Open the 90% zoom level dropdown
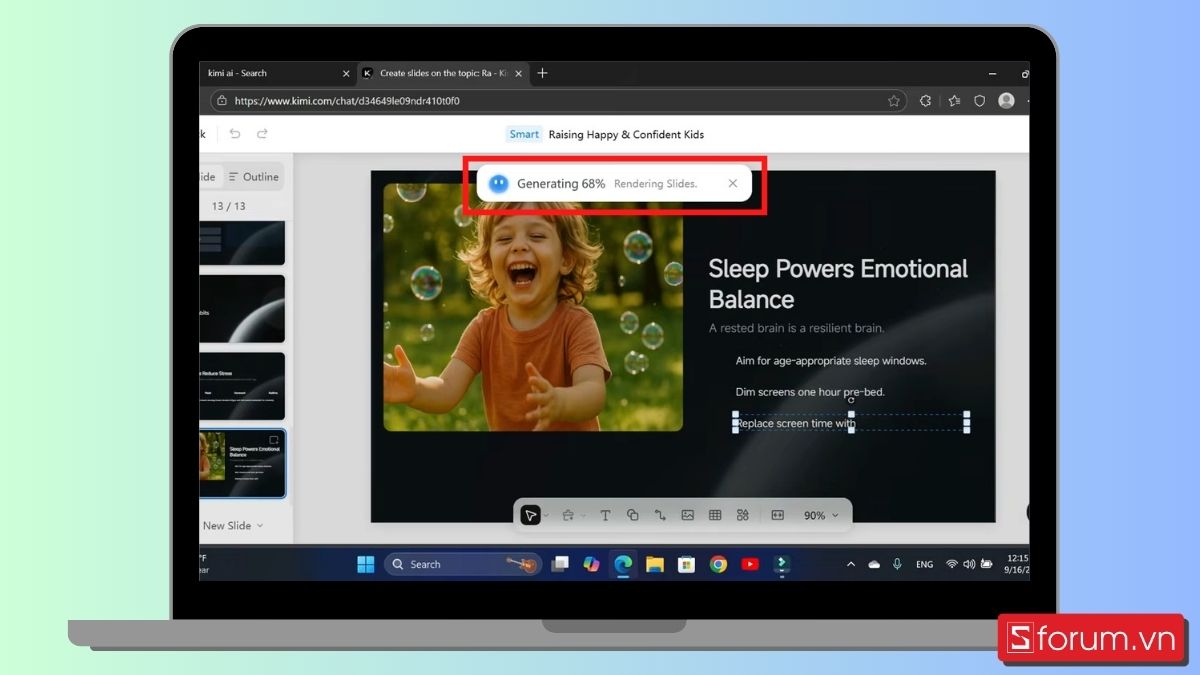 pyautogui.click(x=822, y=515)
